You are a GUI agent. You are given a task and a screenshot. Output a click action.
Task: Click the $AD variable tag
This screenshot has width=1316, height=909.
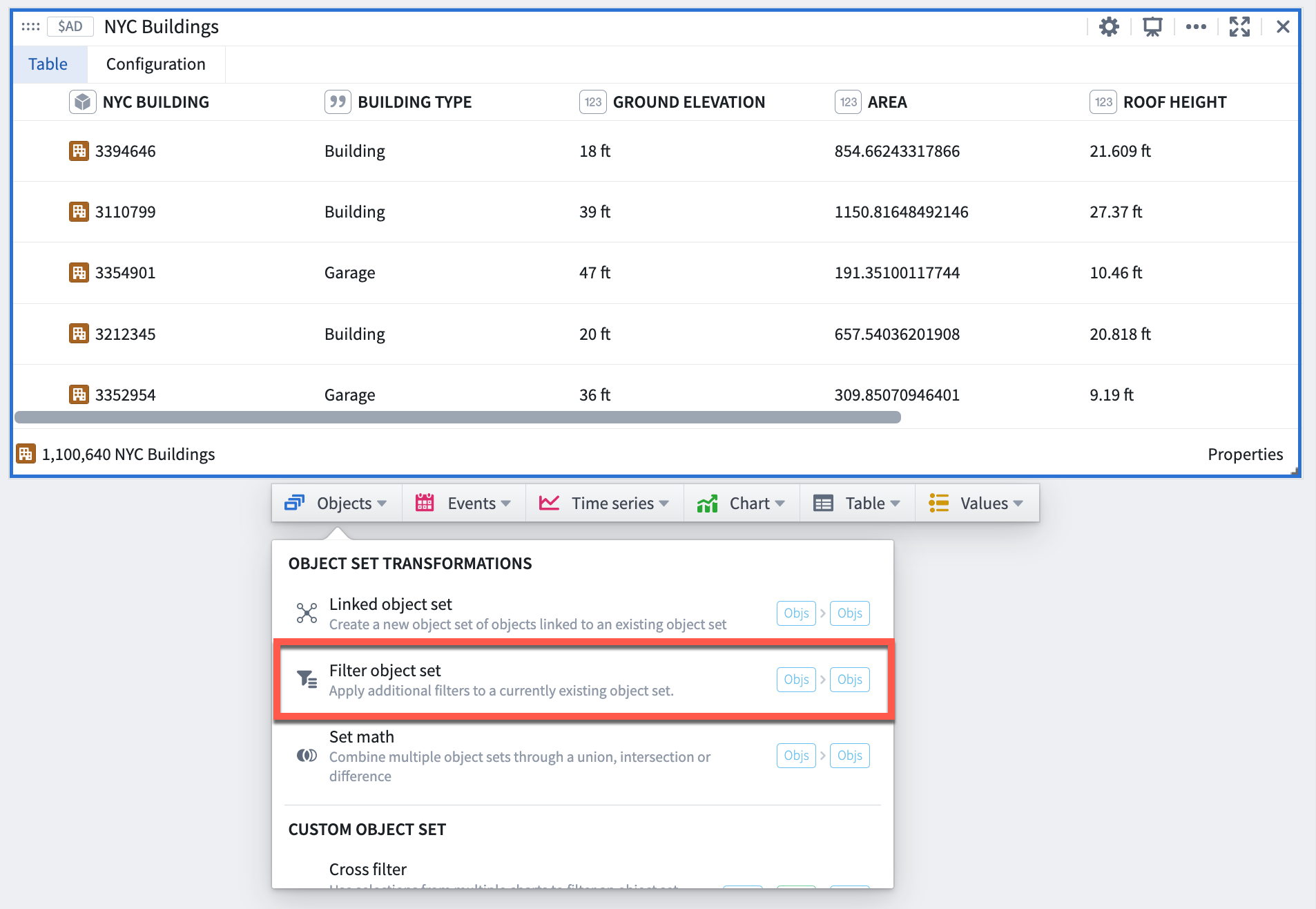coord(70,26)
